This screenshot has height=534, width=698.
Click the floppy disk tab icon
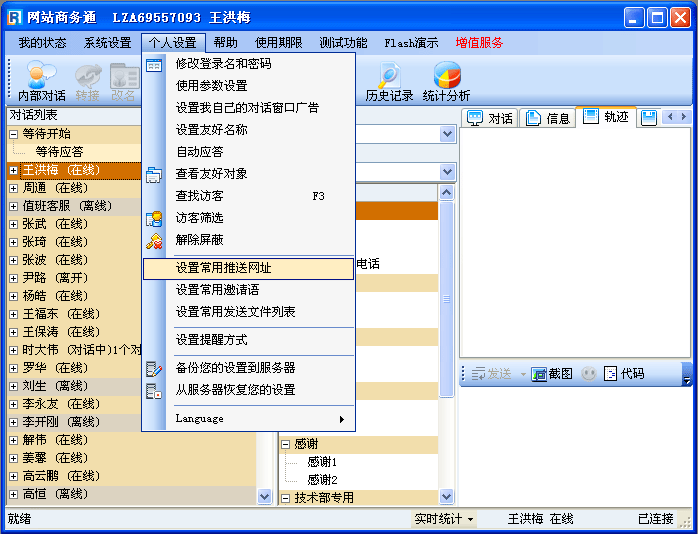[648, 118]
